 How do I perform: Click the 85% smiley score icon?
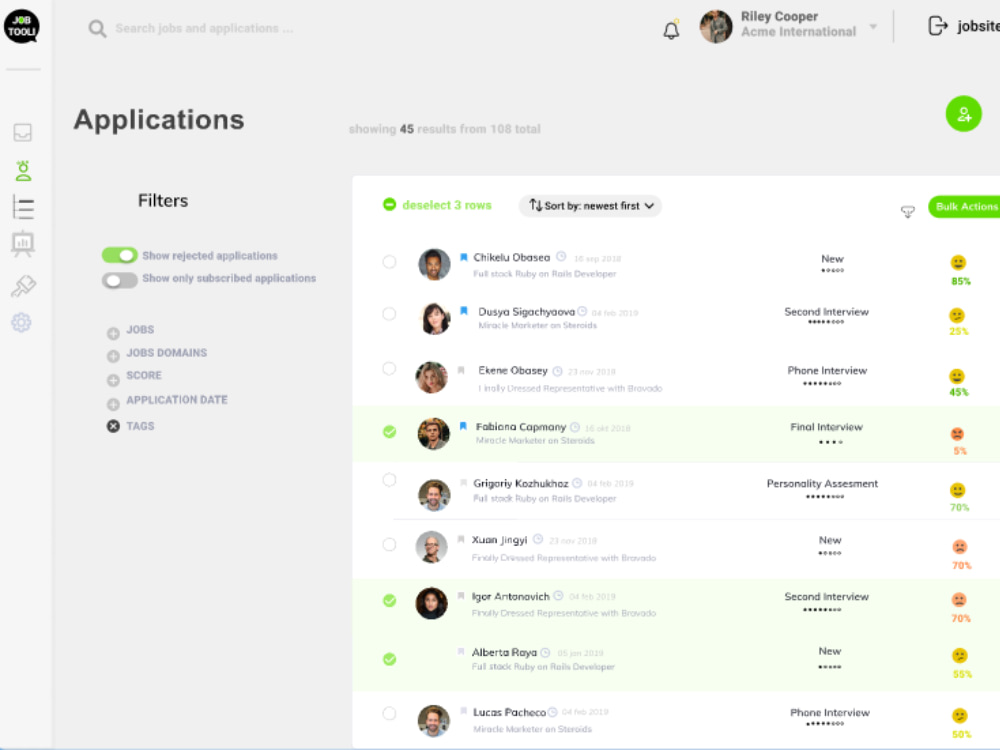[958, 262]
